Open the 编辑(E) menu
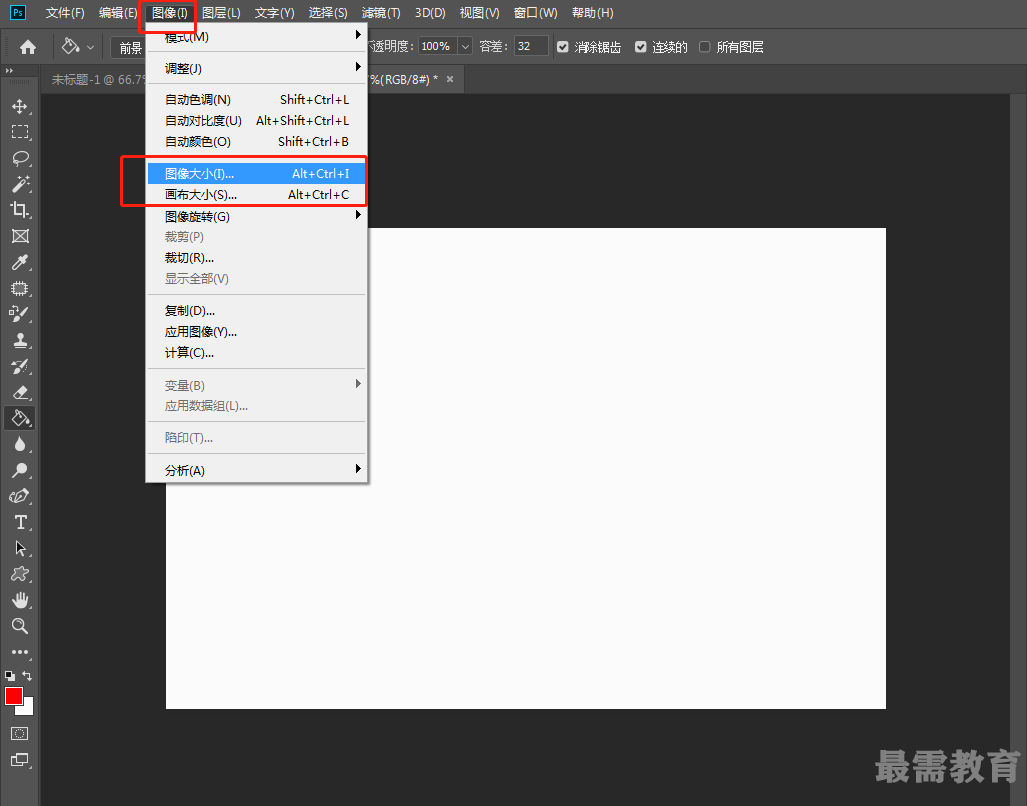1027x806 pixels. [x=118, y=13]
